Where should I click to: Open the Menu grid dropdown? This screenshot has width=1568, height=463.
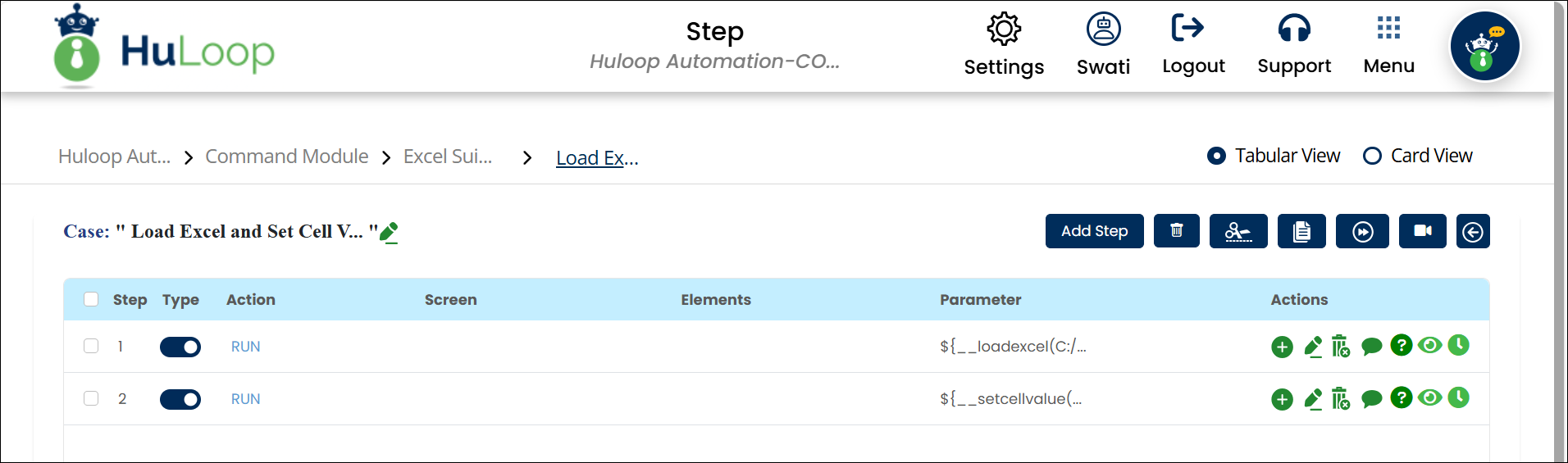tap(1388, 43)
